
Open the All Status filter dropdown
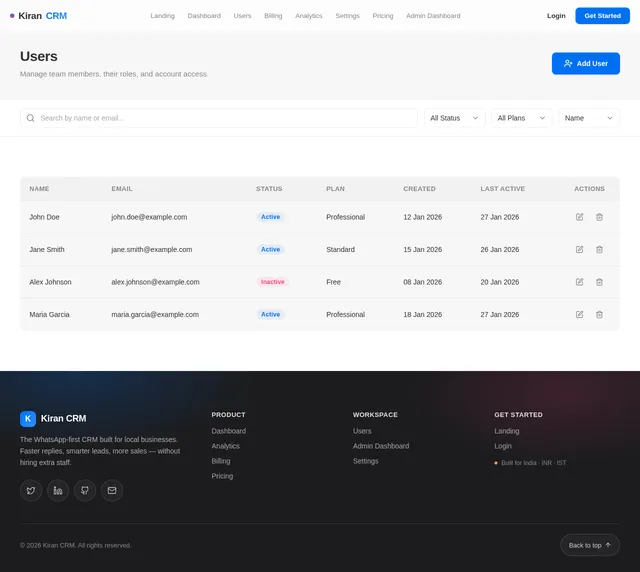(x=455, y=118)
